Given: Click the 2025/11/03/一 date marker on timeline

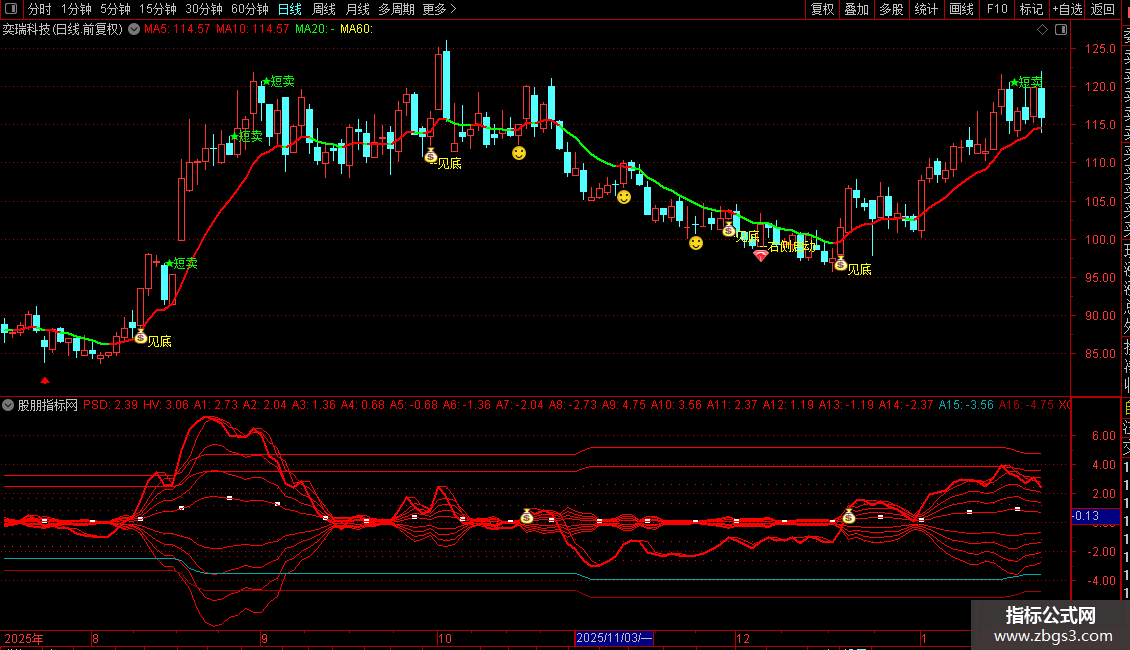Looking at the screenshot, I should point(614,638).
